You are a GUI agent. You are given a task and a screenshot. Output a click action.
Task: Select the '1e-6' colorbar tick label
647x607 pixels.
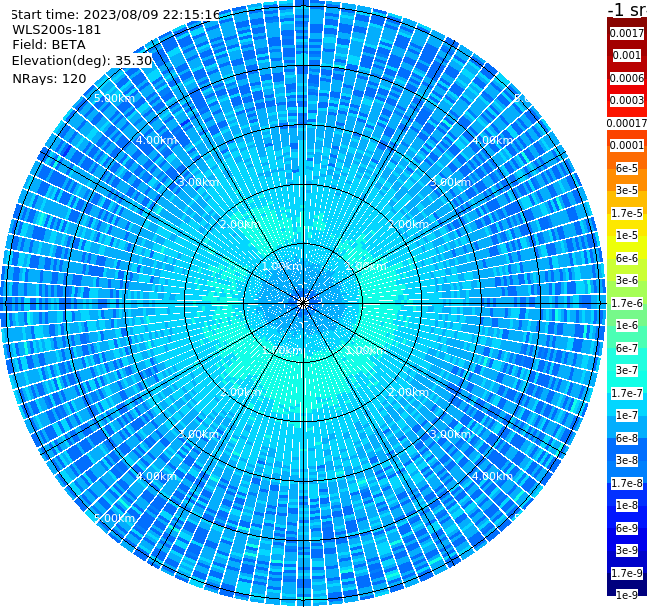(x=627, y=325)
